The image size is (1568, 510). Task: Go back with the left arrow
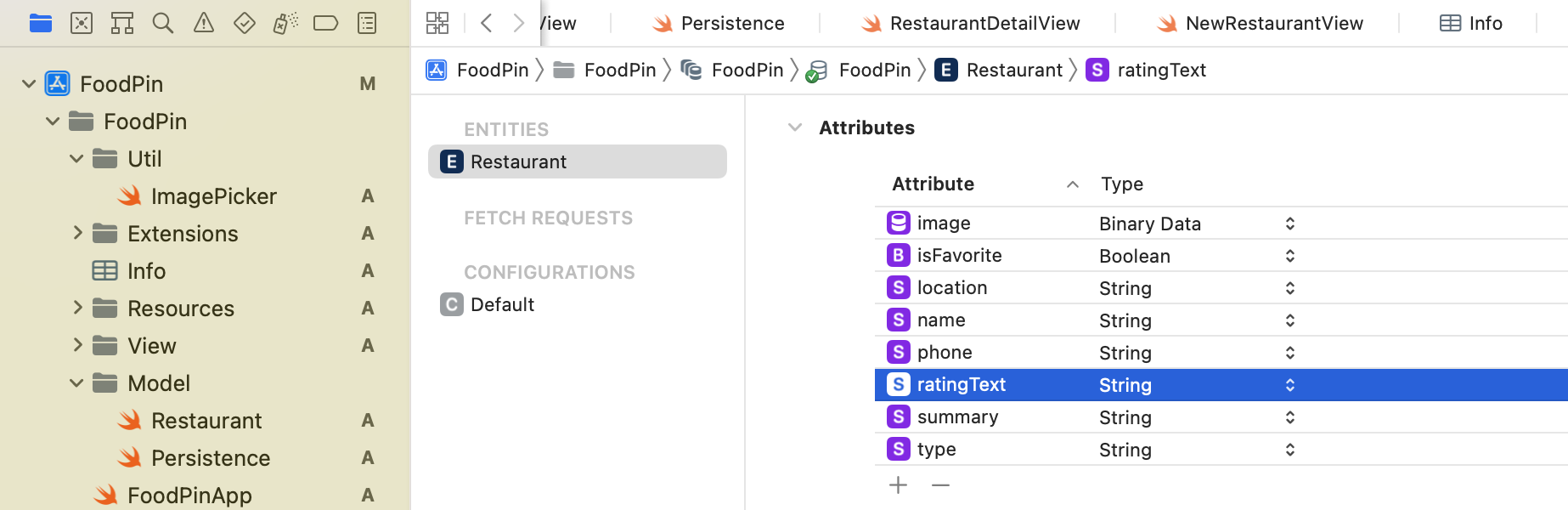click(x=487, y=23)
